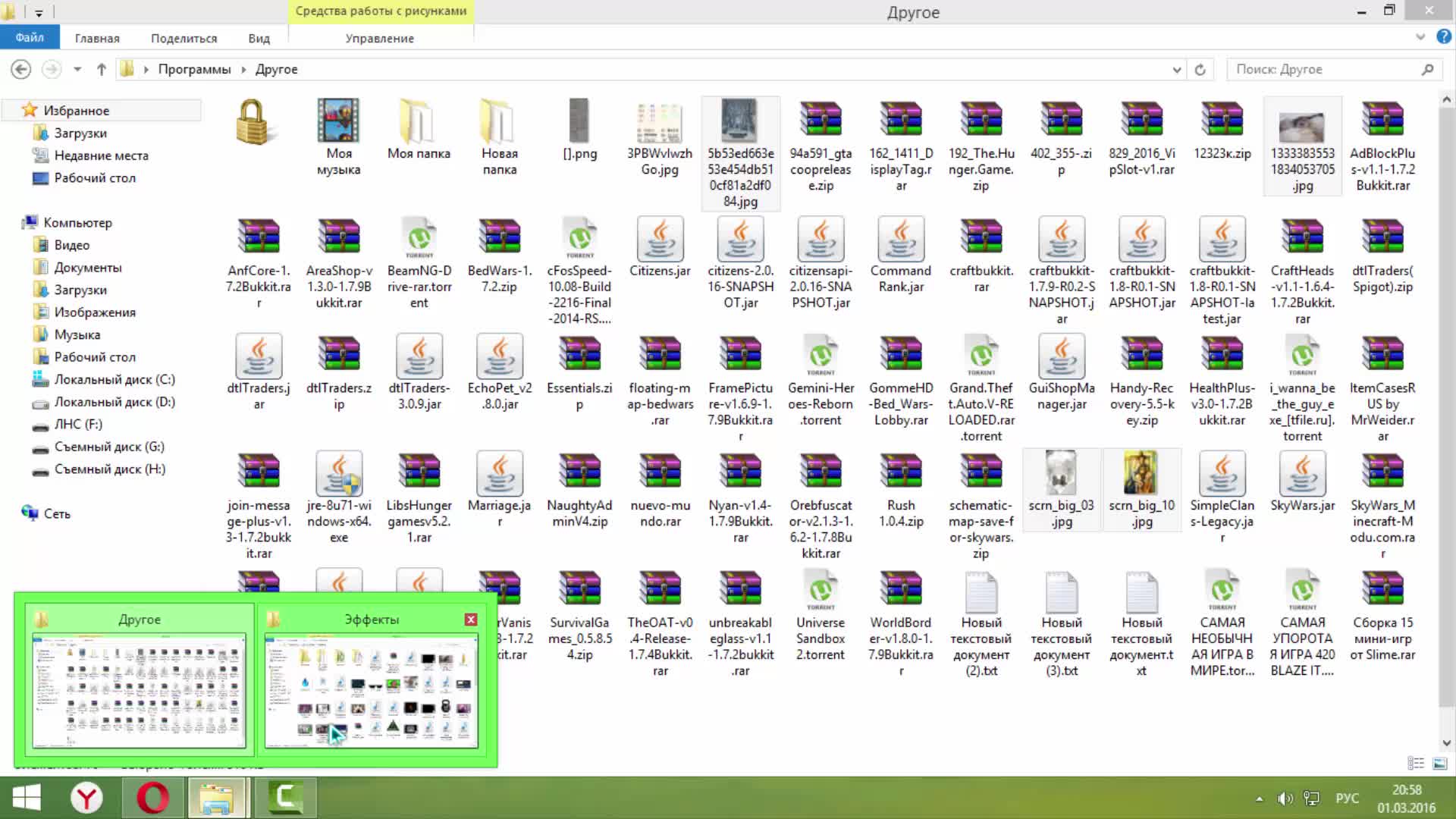The height and width of the screenshot is (819, 1456).
Task: Switch input language РУС indicator
Action: tap(1347, 799)
